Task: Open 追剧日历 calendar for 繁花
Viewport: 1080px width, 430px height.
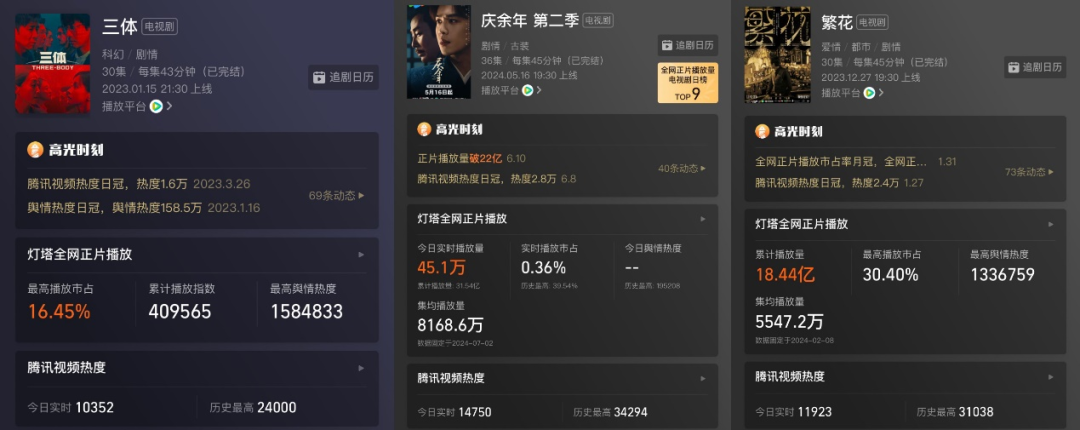Action: (1035, 67)
